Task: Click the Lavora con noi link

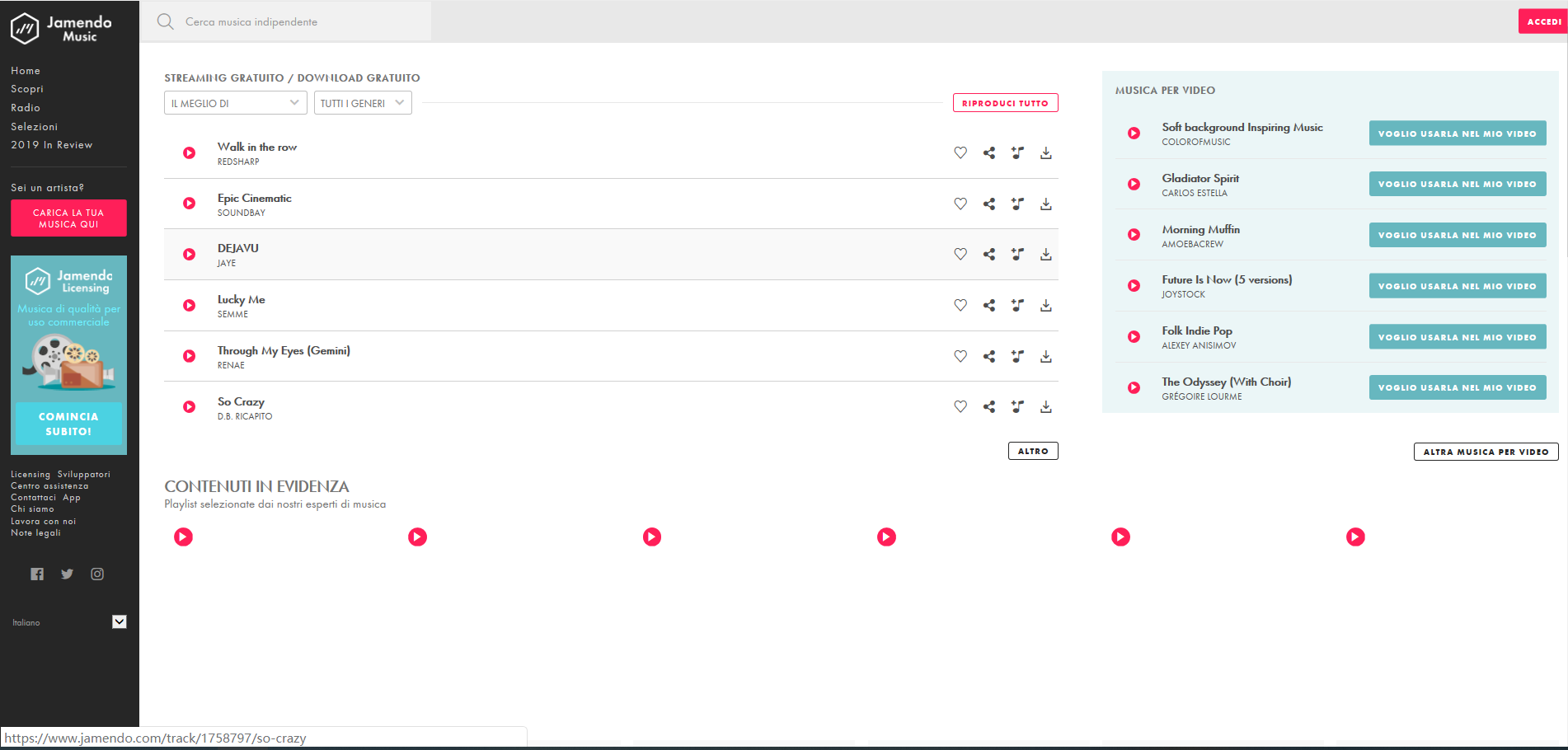Action: 43,522
